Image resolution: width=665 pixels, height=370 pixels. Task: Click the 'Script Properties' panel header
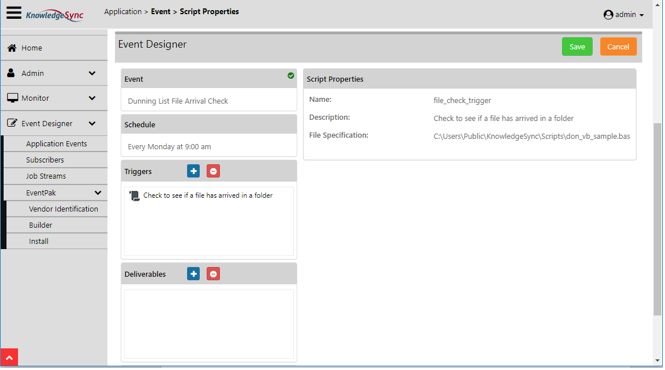469,79
